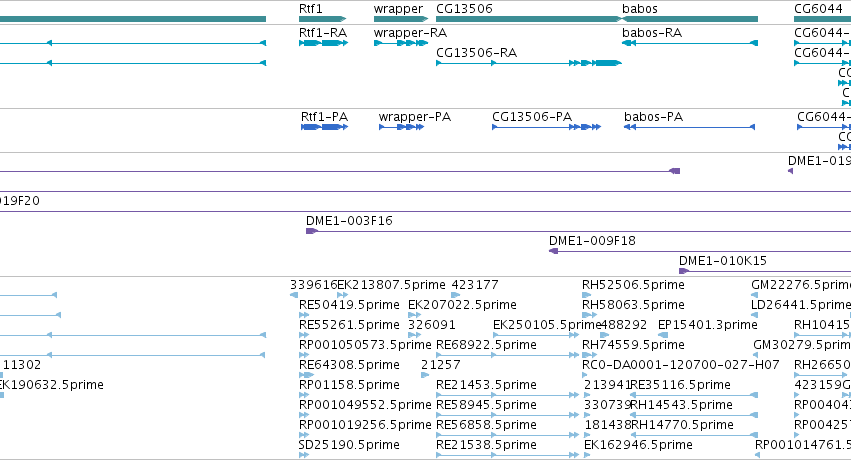This screenshot has width=851, height=460.
Task: Click EST EK162946.5prime
Action: coord(638,445)
